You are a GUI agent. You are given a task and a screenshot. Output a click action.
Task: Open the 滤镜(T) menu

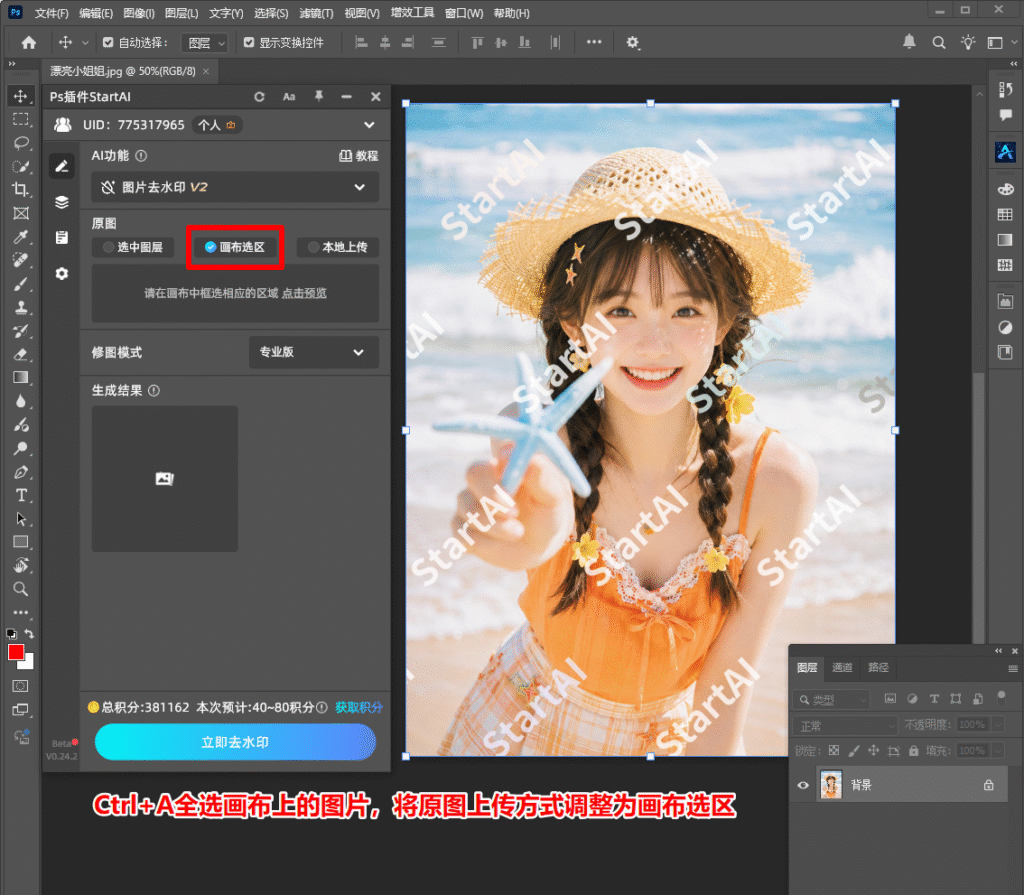coord(316,13)
